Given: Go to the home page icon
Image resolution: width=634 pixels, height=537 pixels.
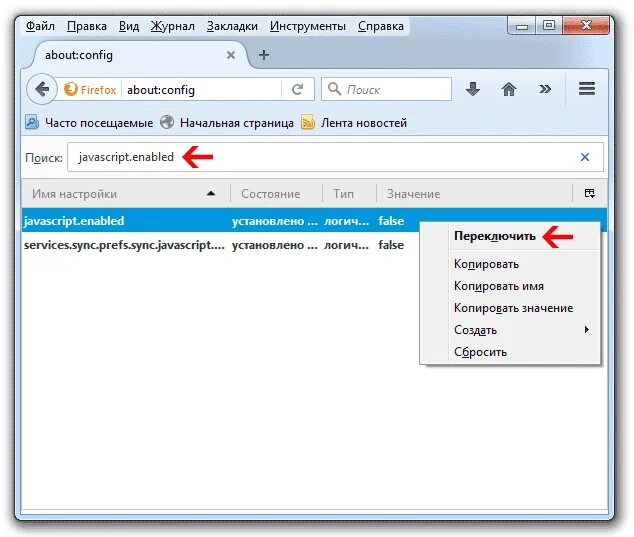Looking at the screenshot, I should click(509, 89).
